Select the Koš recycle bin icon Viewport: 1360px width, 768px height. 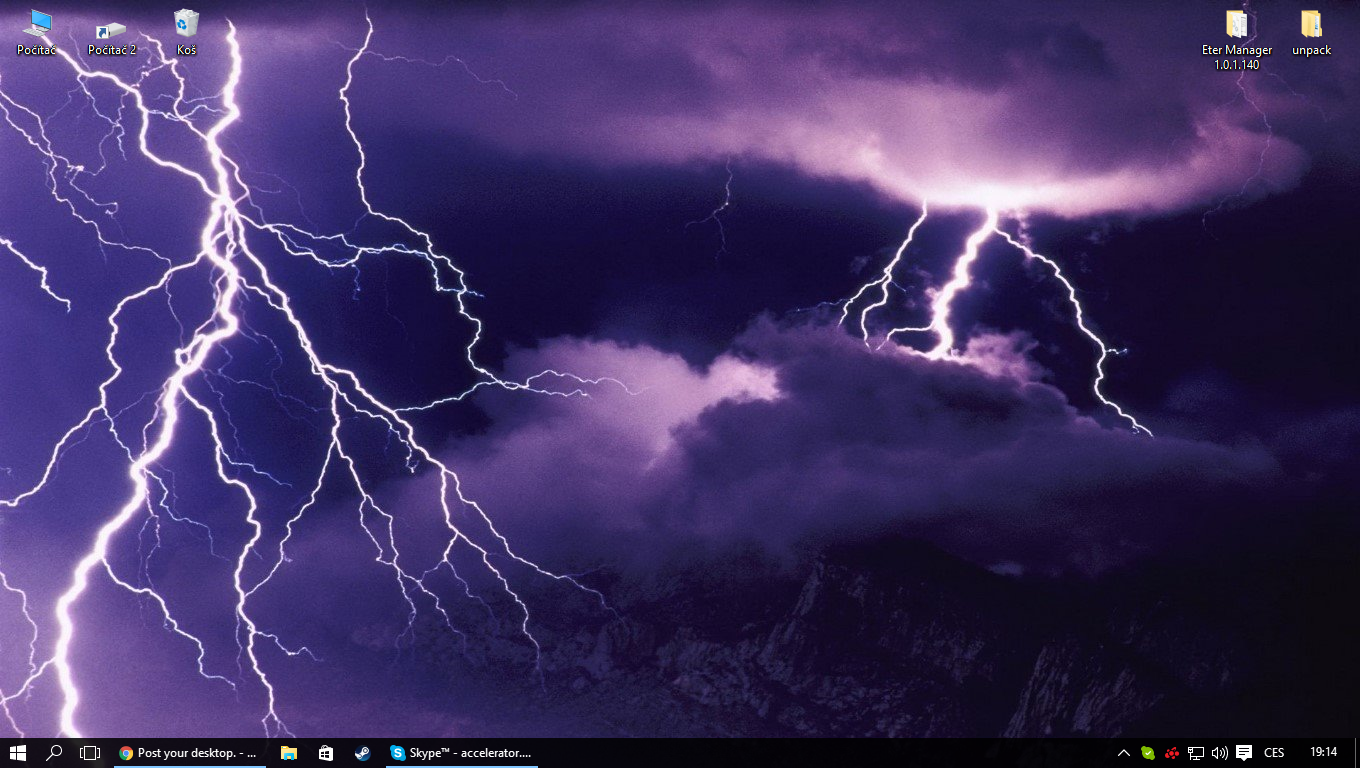click(x=186, y=32)
